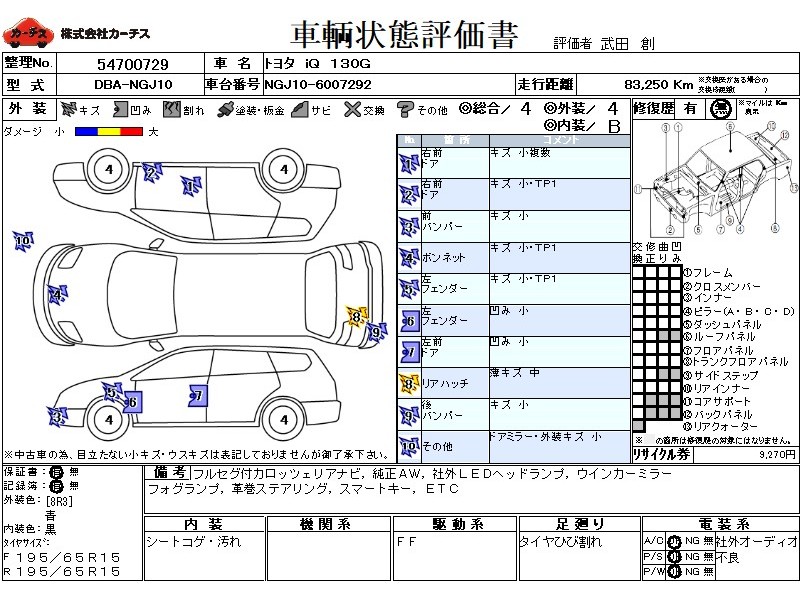Click the red segment of the damage scale
Image resolution: width=800 pixels, height=600 pixels.
131,132
